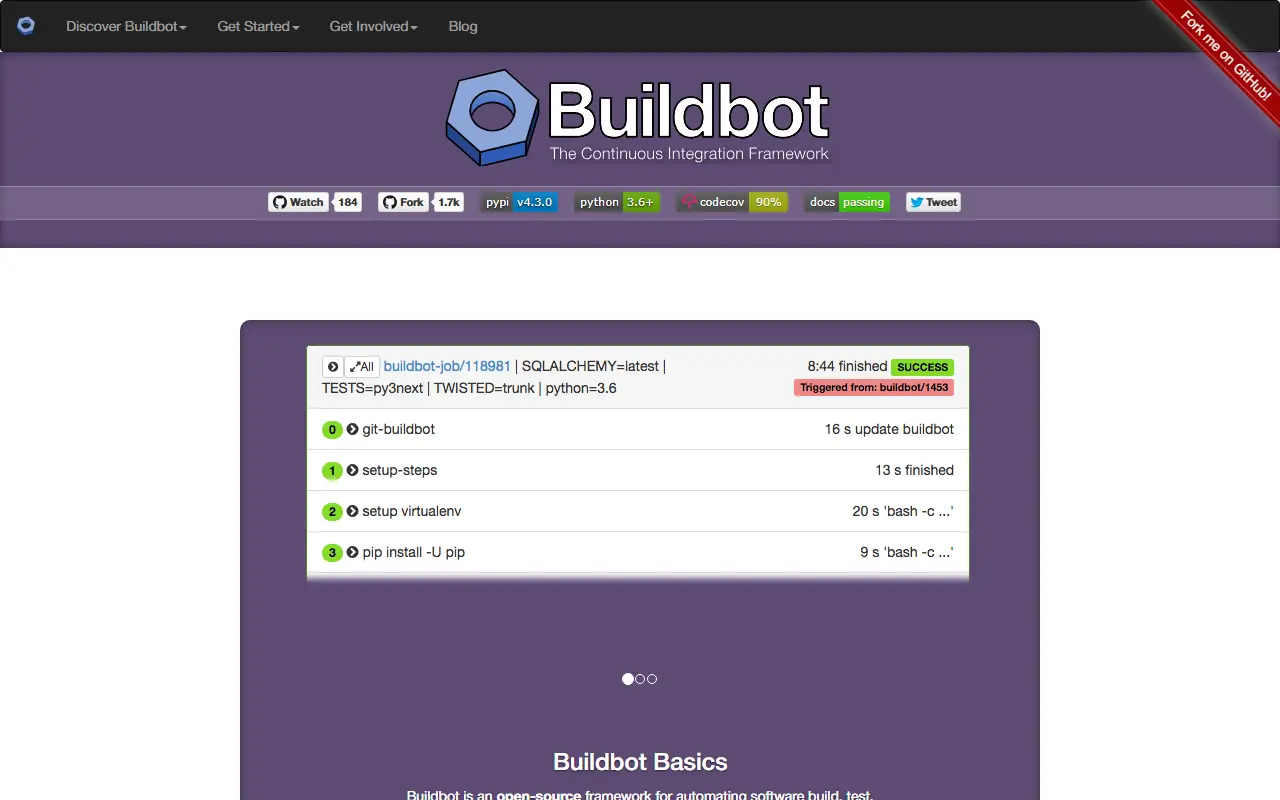1280x800 pixels.
Task: Click step number 3 badge
Action: point(332,553)
